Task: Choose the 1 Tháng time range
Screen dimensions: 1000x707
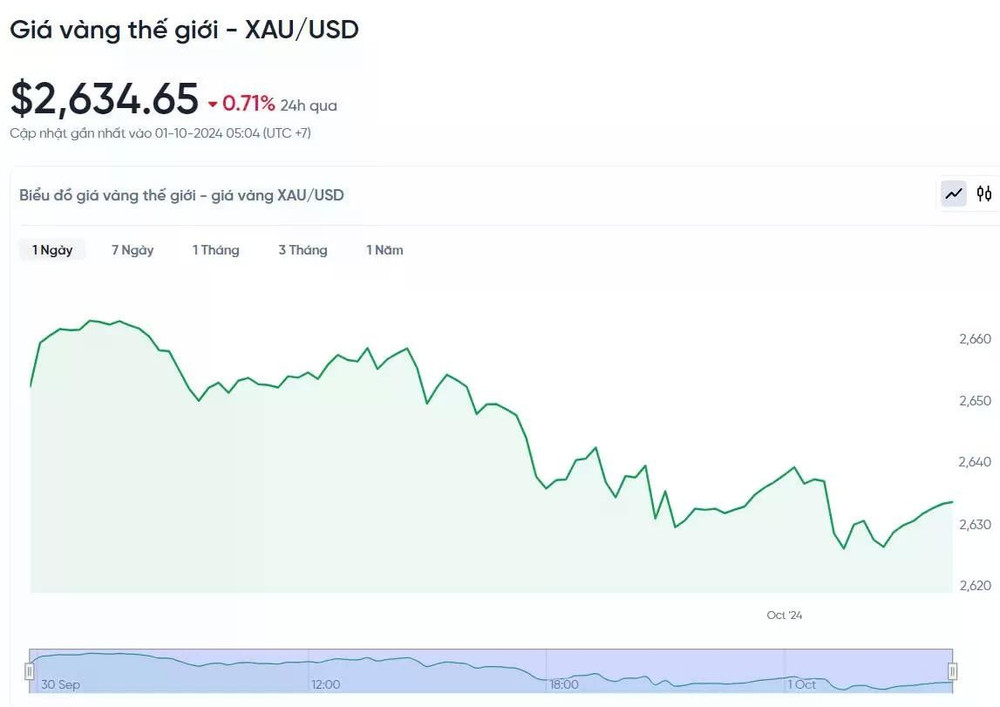Action: click(x=216, y=250)
